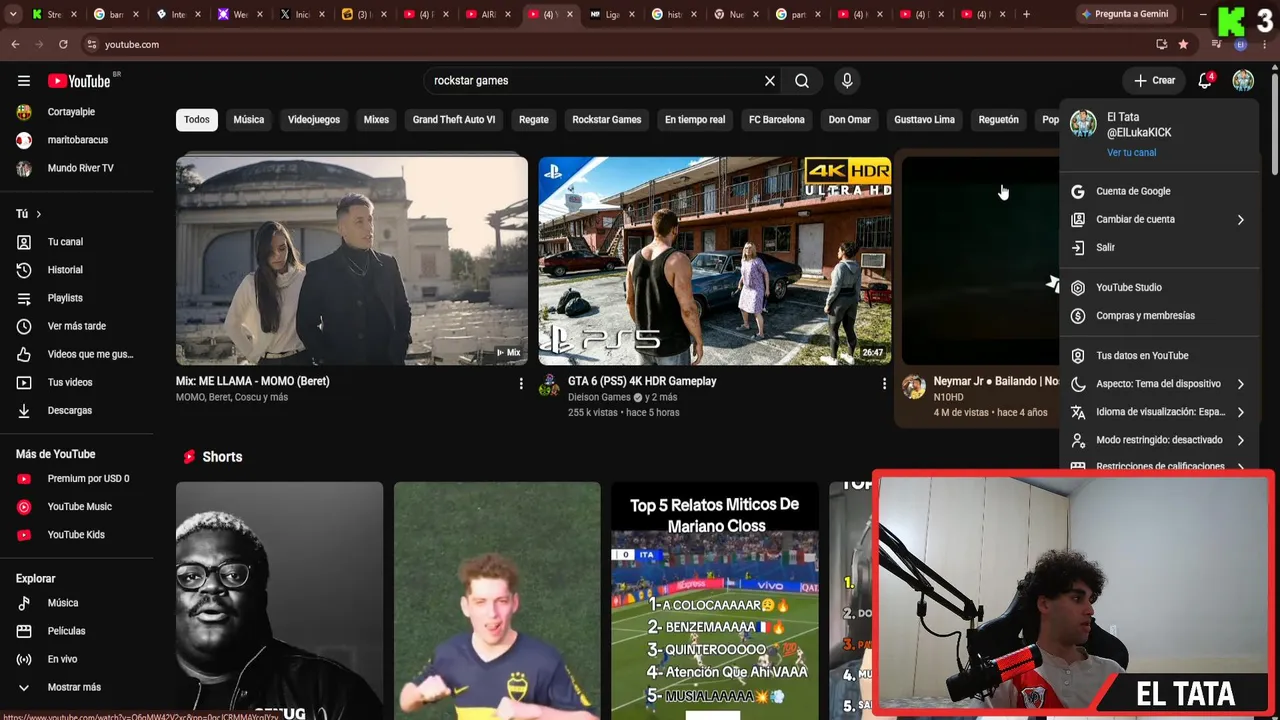Play the ME LLAMA mix thumbnail
This screenshot has width=1280, height=720.
tap(352, 261)
